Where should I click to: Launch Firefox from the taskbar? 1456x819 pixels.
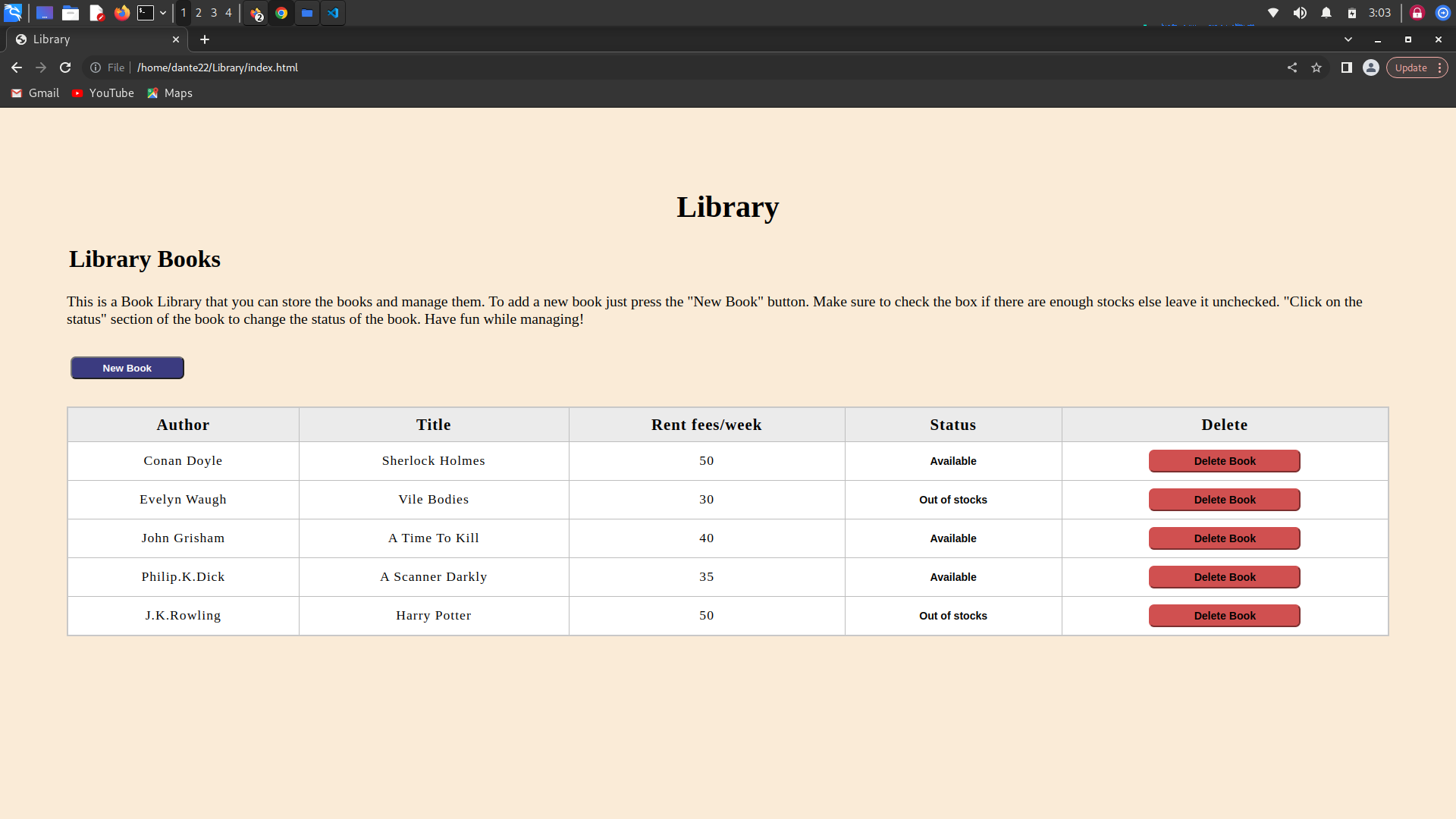coord(122,13)
